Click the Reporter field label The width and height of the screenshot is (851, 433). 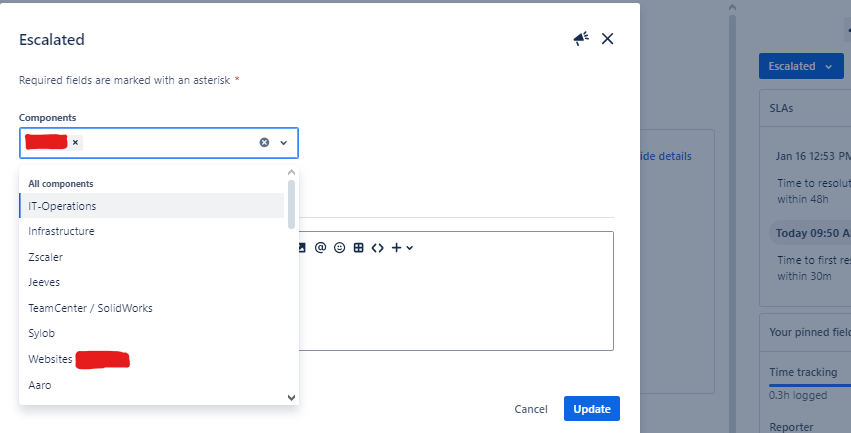click(x=791, y=426)
